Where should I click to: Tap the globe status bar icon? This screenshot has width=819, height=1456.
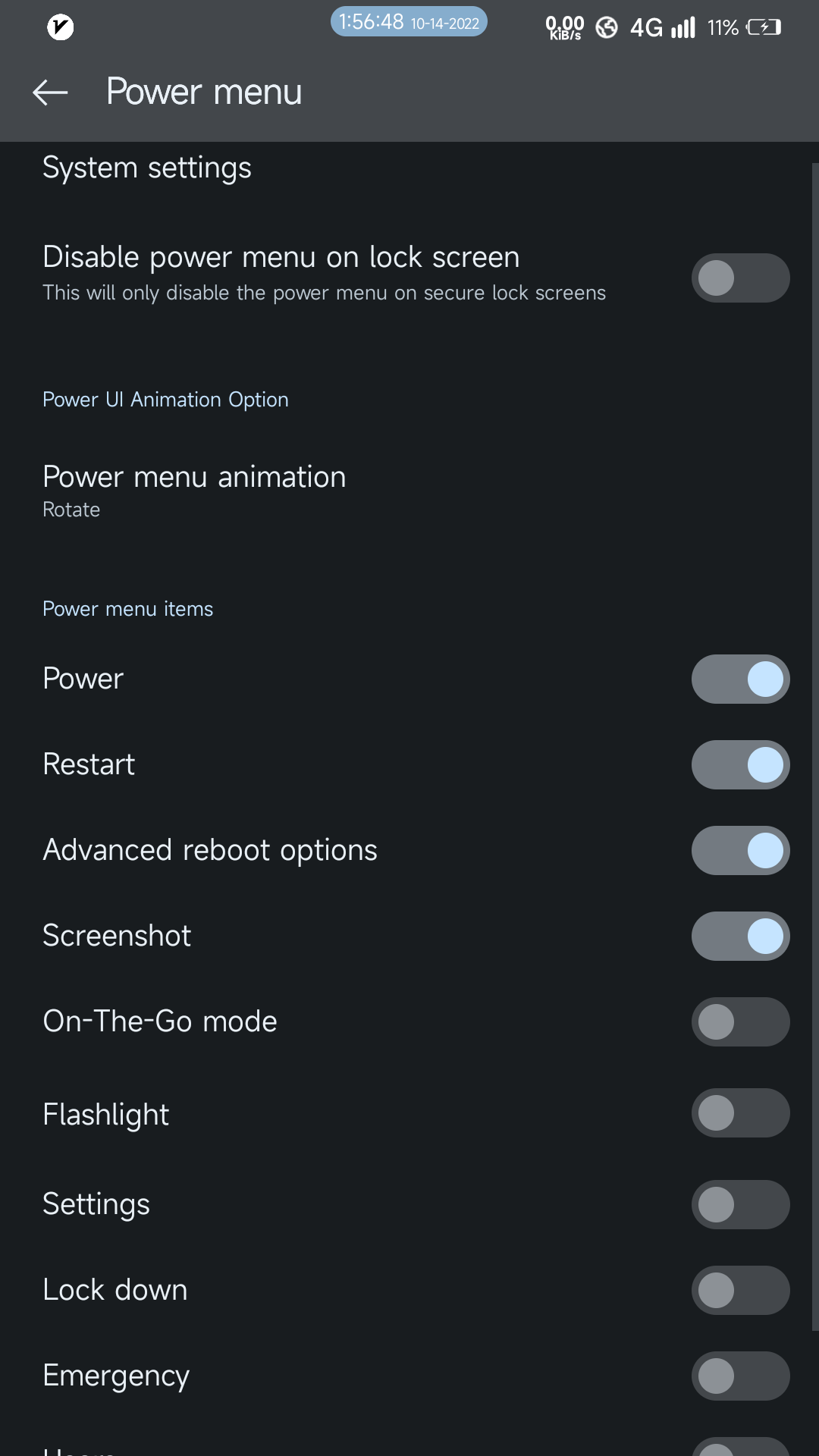[x=607, y=28]
